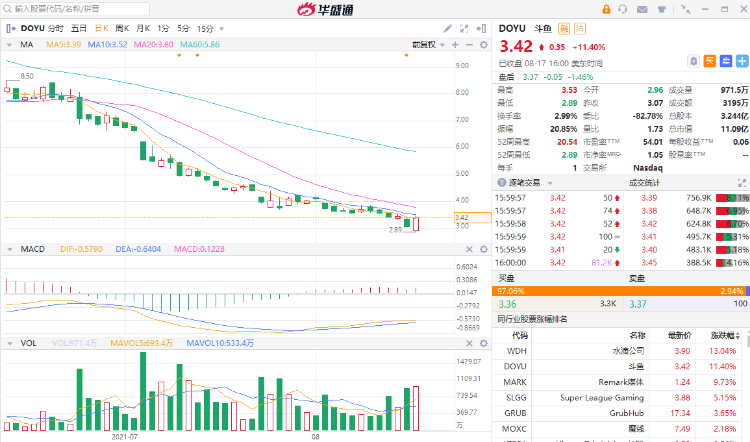The image size is (750, 442).
Task: Click the 沽 short-sell tag
Action: point(580,29)
